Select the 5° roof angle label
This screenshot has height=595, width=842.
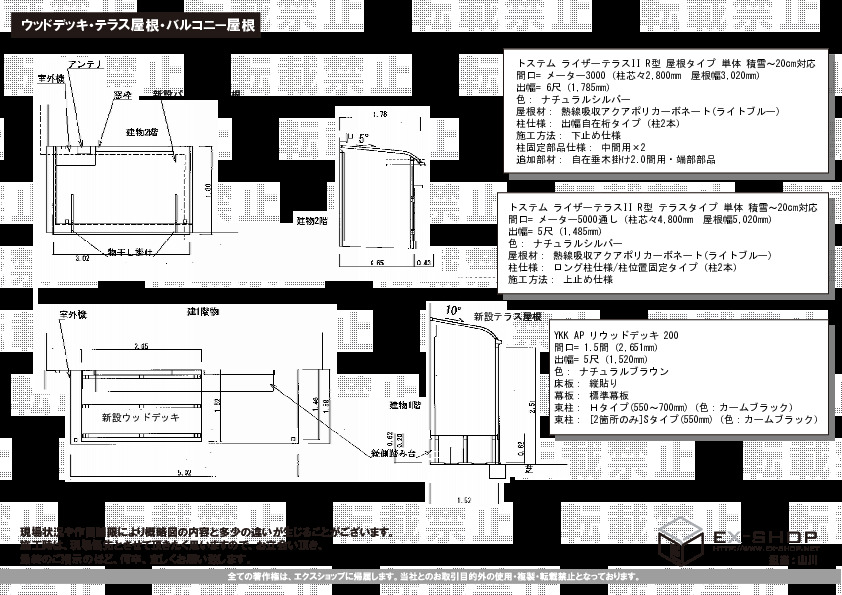364,137
